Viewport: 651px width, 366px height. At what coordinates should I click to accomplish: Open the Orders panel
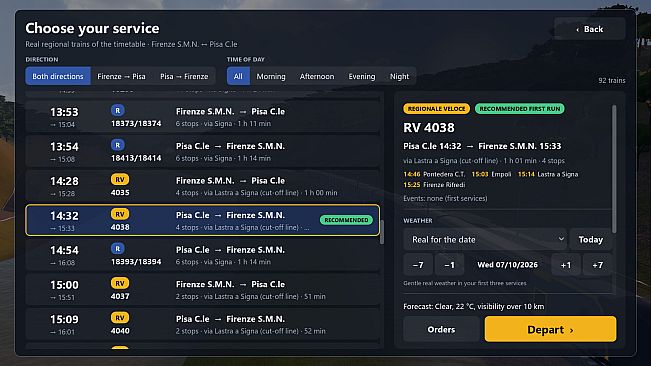point(441,329)
